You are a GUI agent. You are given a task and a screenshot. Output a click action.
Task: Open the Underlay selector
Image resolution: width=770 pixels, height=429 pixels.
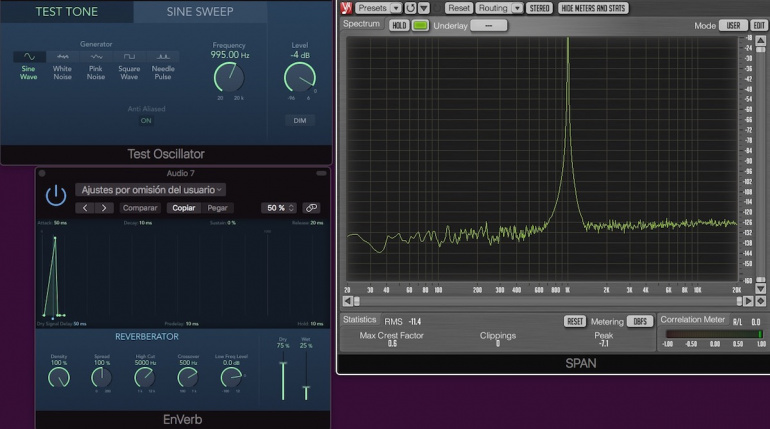(489, 26)
